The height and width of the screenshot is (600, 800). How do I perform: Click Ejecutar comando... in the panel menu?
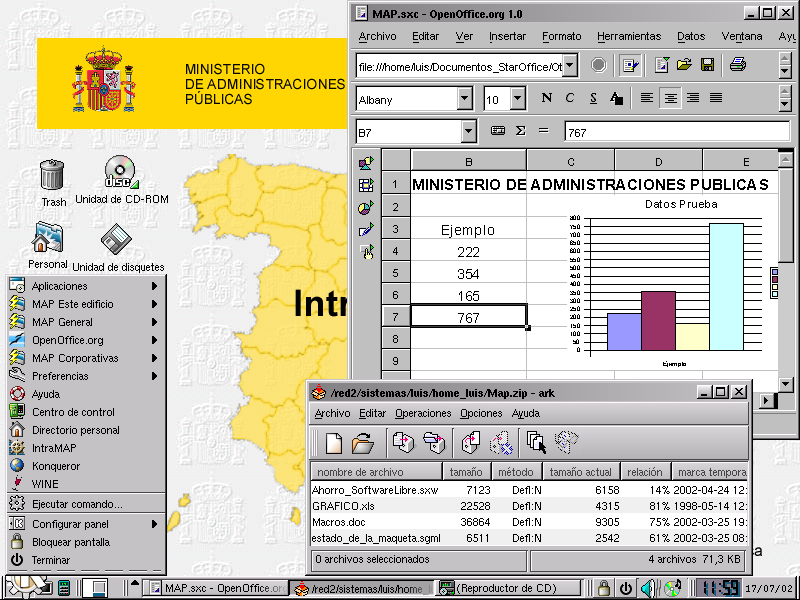pos(76,504)
